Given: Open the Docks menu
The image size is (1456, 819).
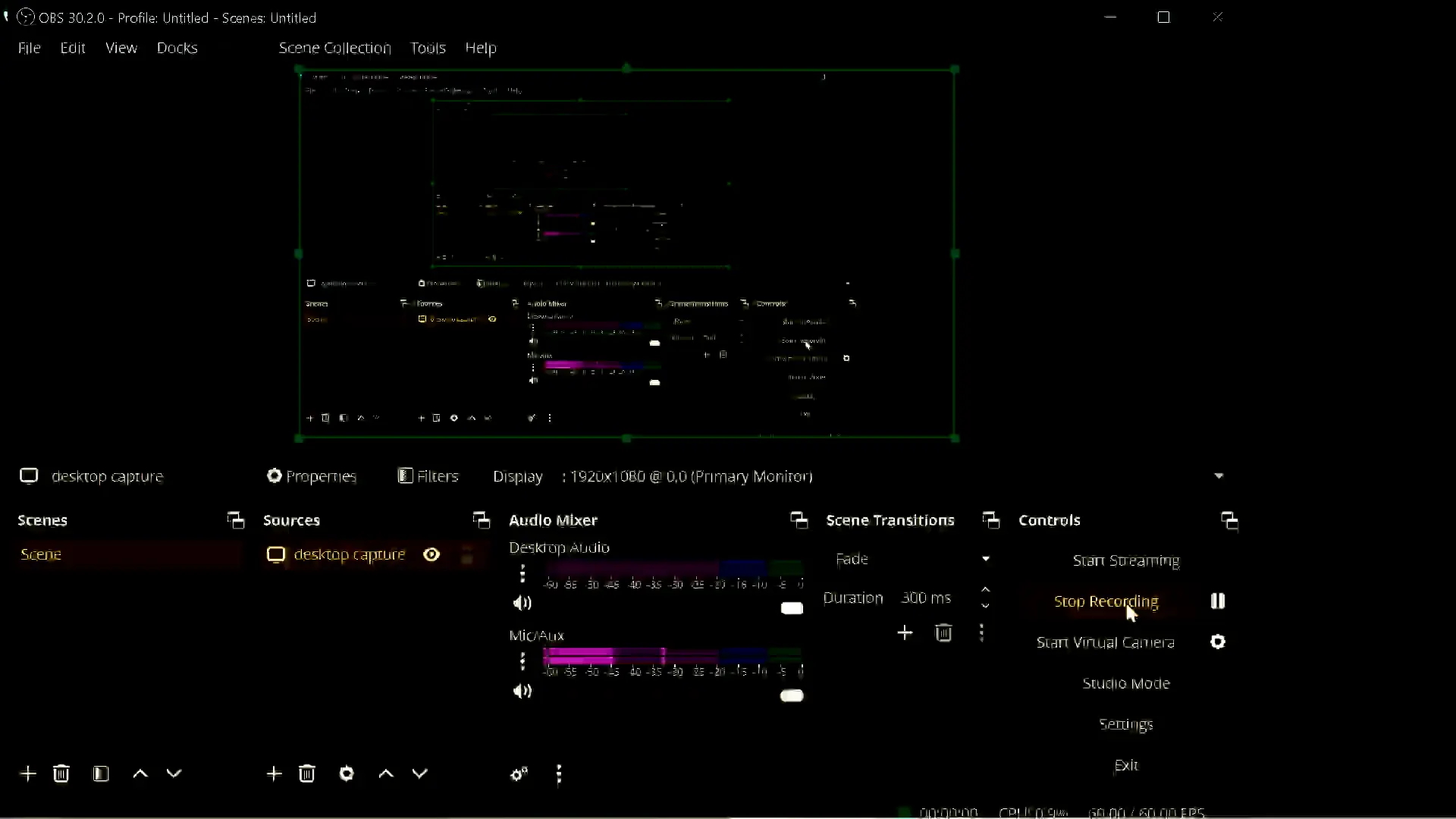Looking at the screenshot, I should (x=177, y=48).
